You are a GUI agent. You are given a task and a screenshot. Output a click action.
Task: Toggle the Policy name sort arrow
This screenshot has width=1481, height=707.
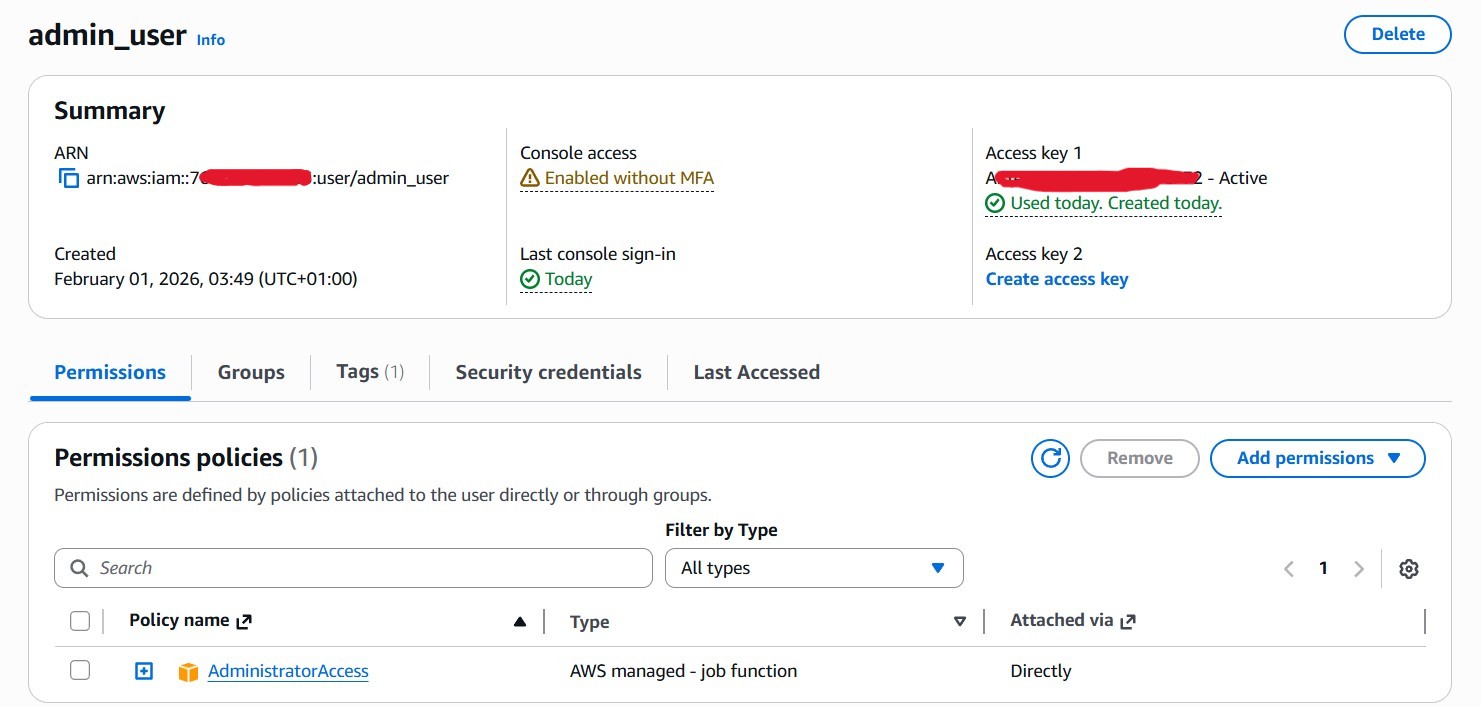tap(520, 620)
